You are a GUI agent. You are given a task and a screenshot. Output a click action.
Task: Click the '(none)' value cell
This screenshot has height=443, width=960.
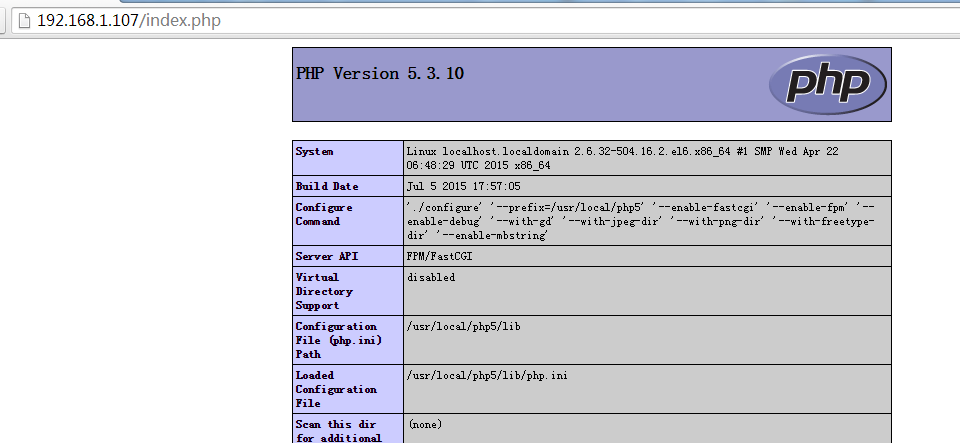click(x=647, y=428)
